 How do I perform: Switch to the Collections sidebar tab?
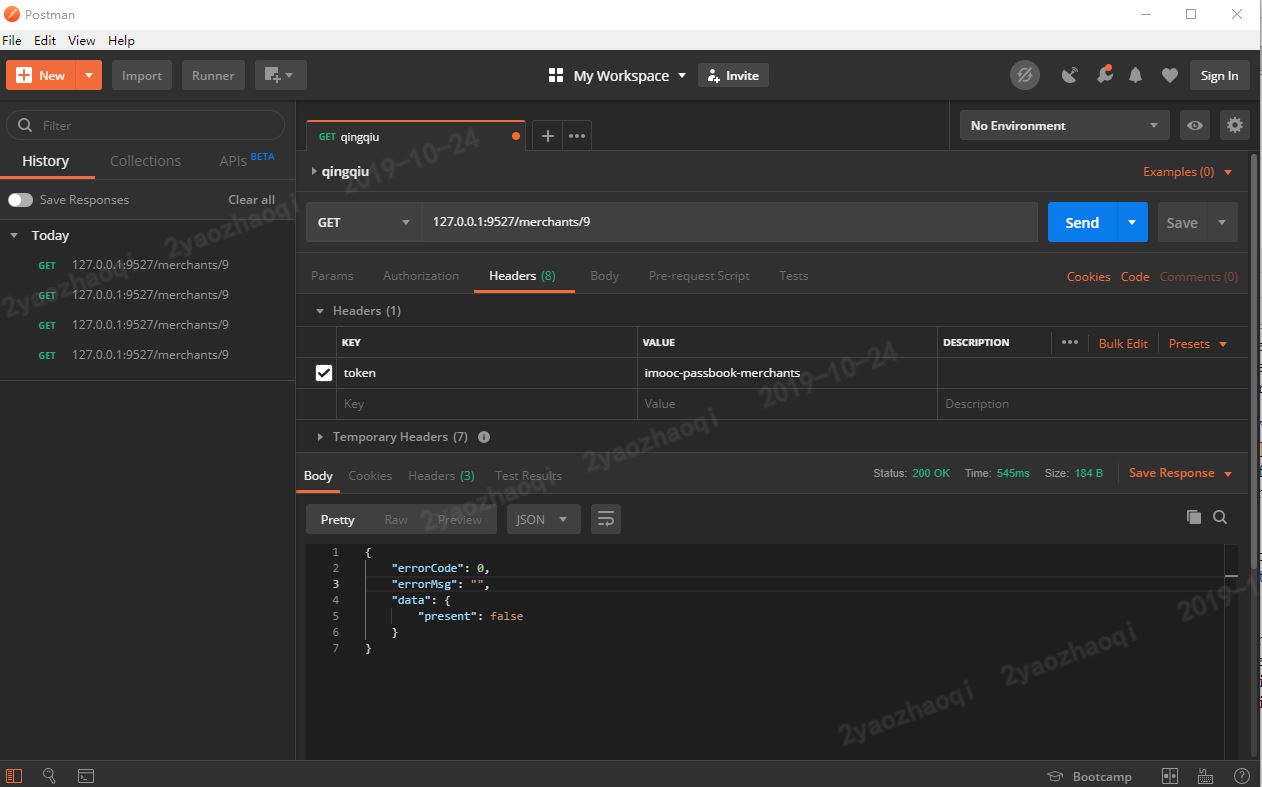[145, 161]
